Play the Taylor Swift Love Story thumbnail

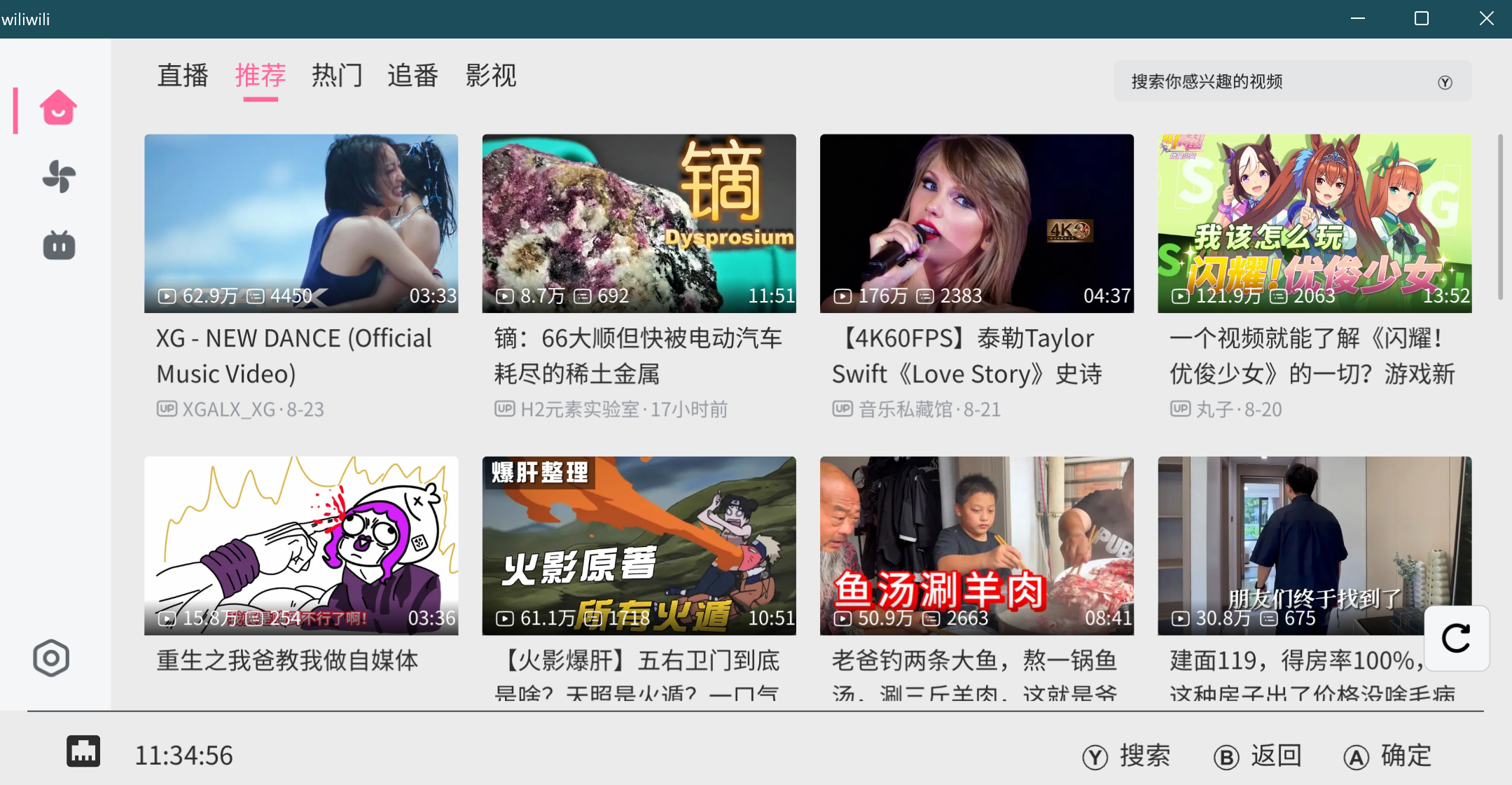[x=977, y=223]
